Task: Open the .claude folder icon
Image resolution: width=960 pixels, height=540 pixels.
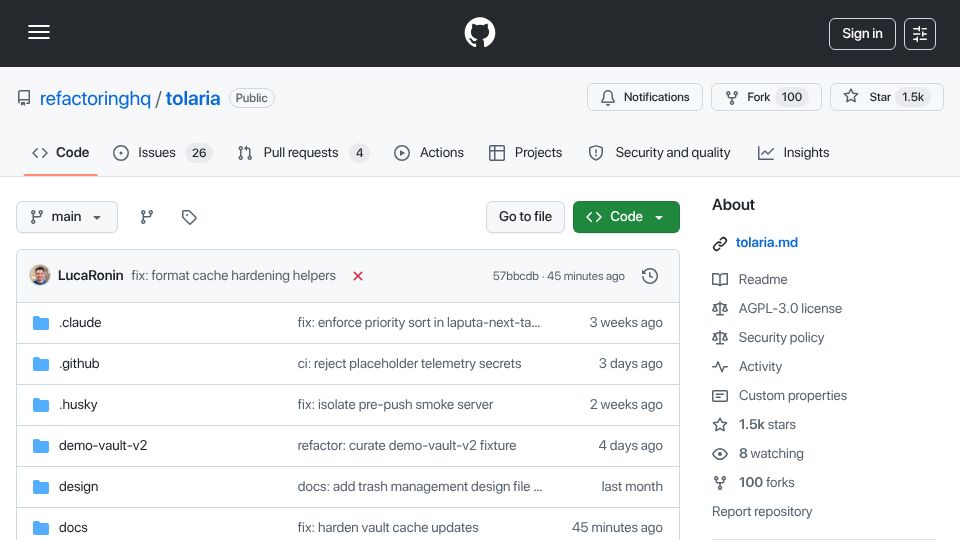Action: (x=41, y=323)
